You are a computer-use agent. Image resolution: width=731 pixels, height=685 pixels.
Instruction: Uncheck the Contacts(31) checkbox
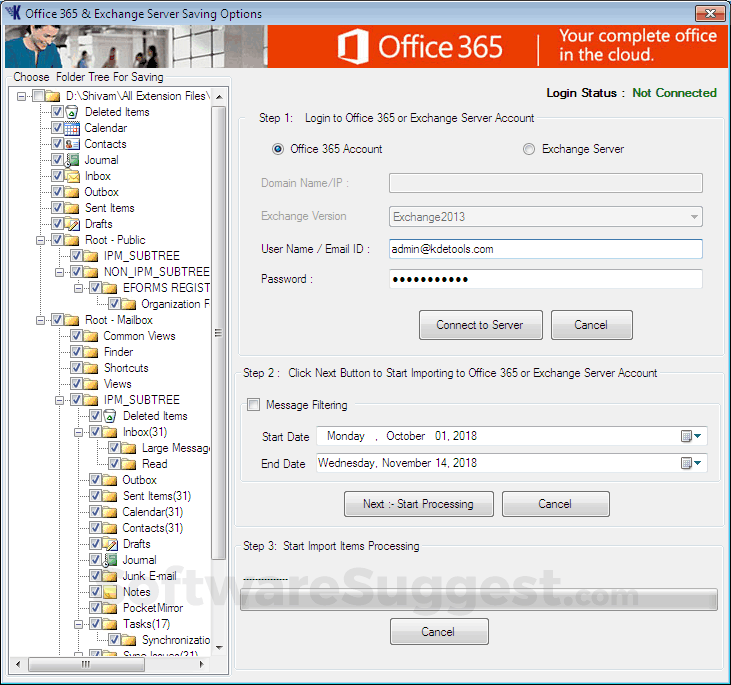pyautogui.click(x=96, y=528)
